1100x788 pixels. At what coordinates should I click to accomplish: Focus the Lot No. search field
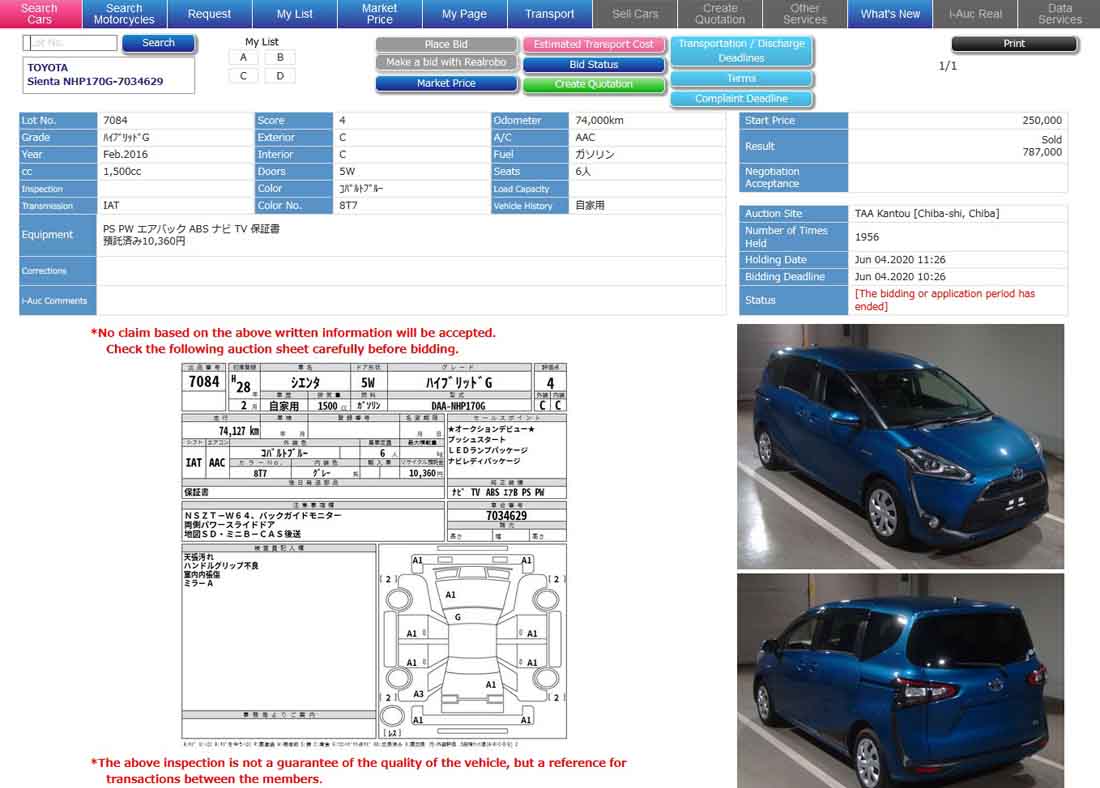(x=70, y=43)
